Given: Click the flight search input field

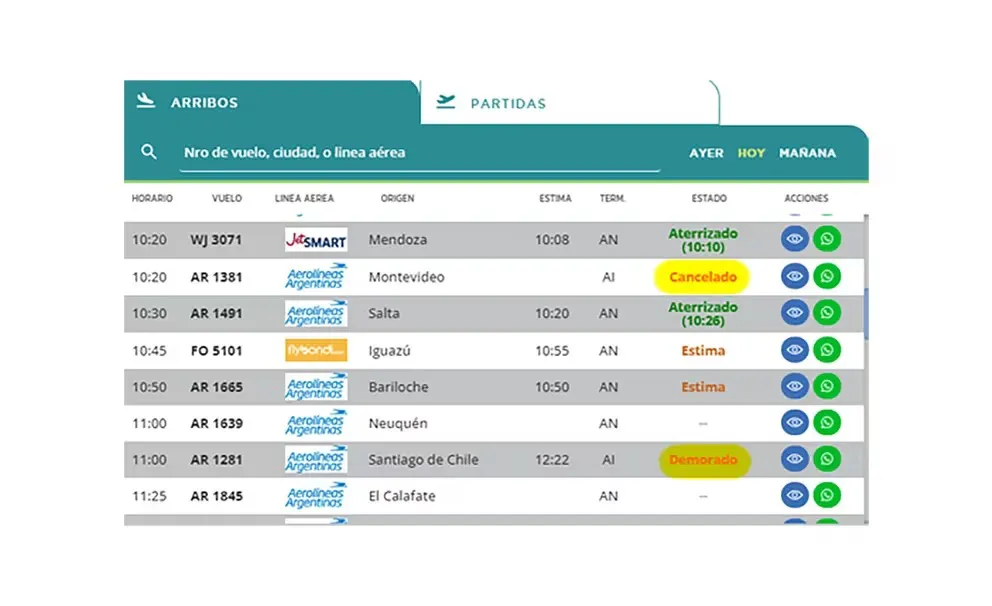Looking at the screenshot, I should pyautogui.click(x=420, y=153).
